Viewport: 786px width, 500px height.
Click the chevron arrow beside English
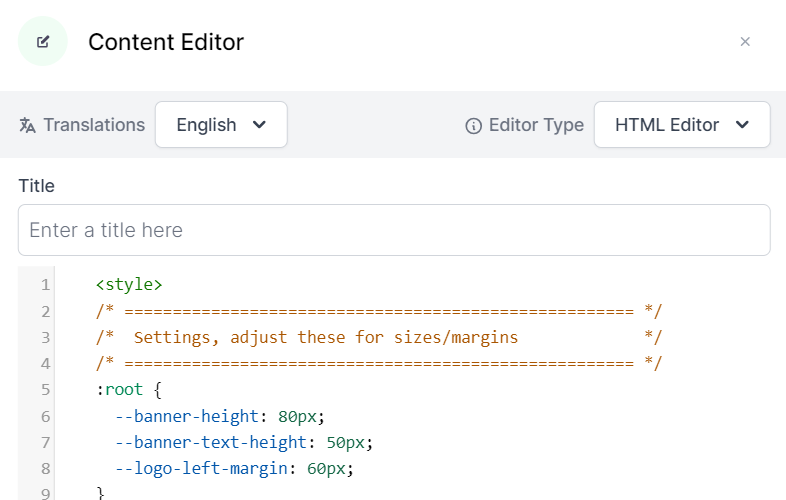point(260,125)
